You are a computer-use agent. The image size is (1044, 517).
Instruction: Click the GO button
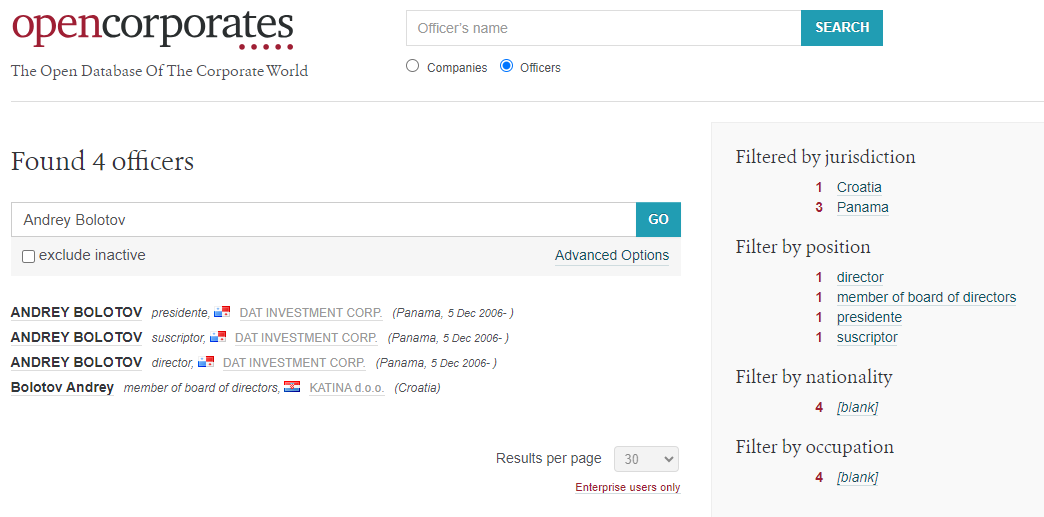click(x=658, y=220)
